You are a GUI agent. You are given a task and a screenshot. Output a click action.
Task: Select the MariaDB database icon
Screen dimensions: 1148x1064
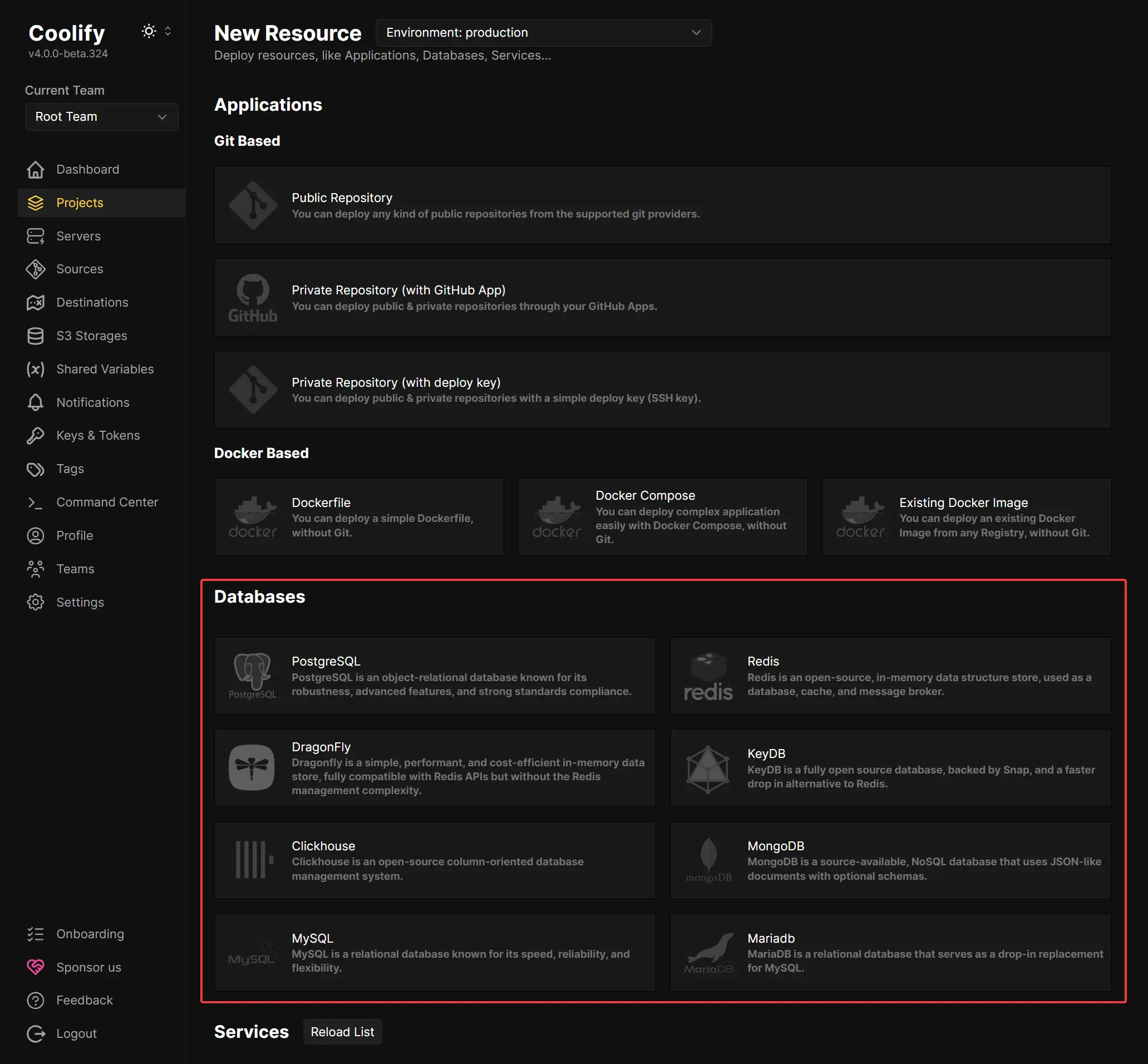(707, 951)
